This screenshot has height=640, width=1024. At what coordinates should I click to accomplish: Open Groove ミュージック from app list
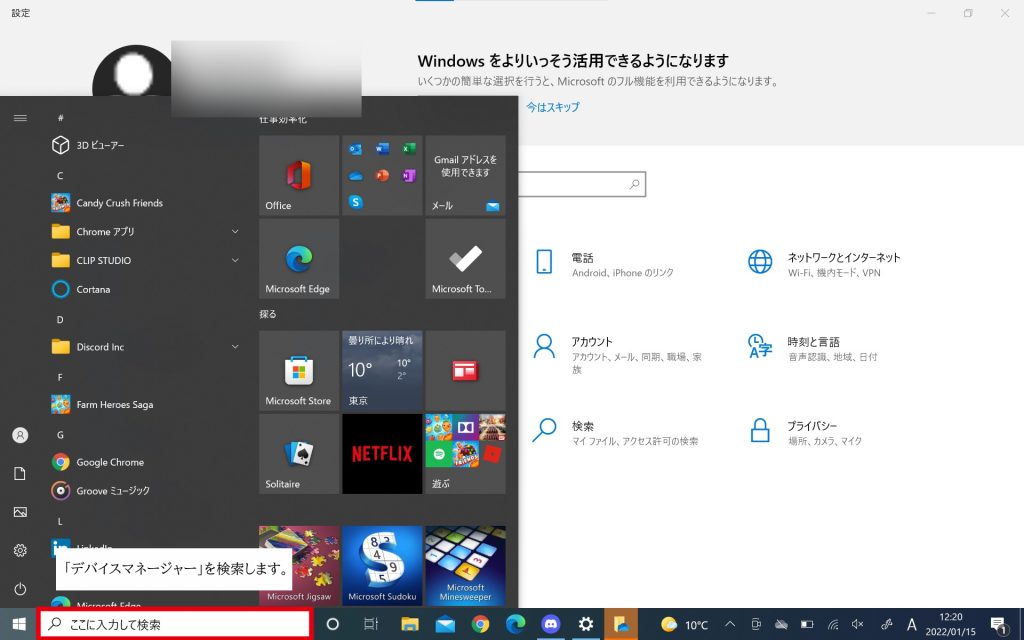(146, 490)
